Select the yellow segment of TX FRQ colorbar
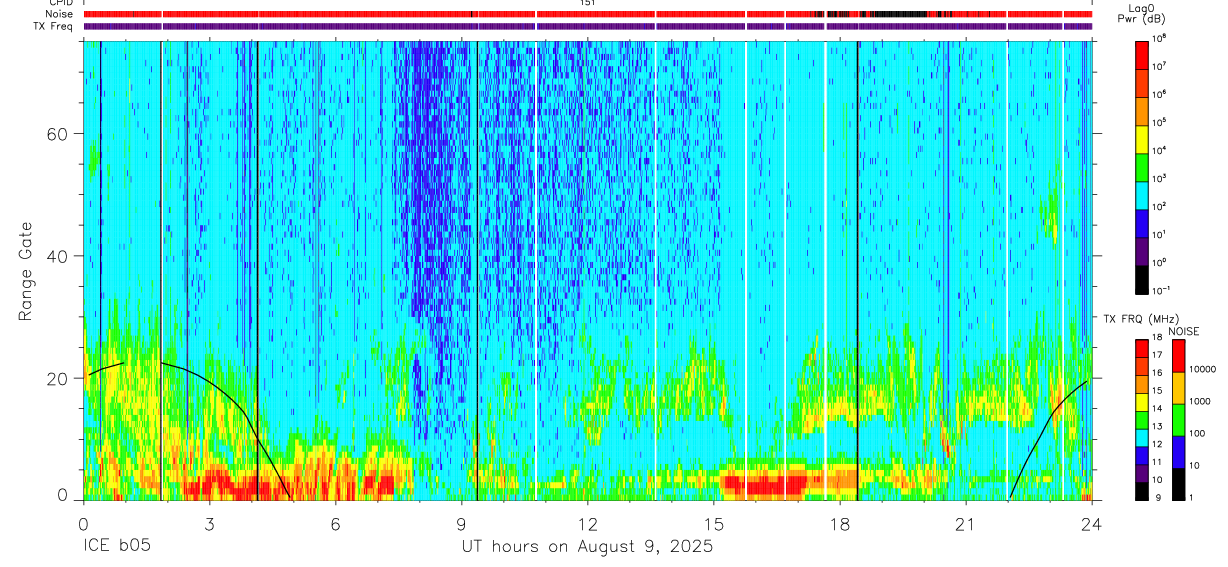 click(1142, 401)
